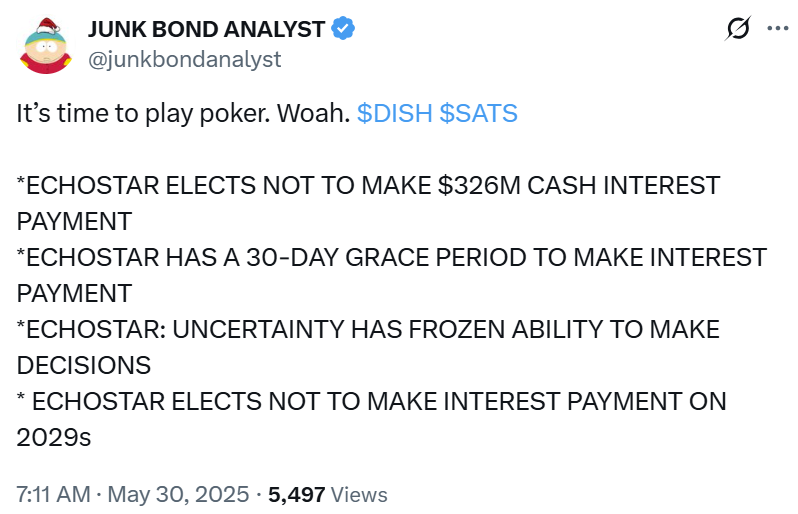Visit the @junkbondanalyst handle link
This screenshot has width=798, height=514.
184,60
